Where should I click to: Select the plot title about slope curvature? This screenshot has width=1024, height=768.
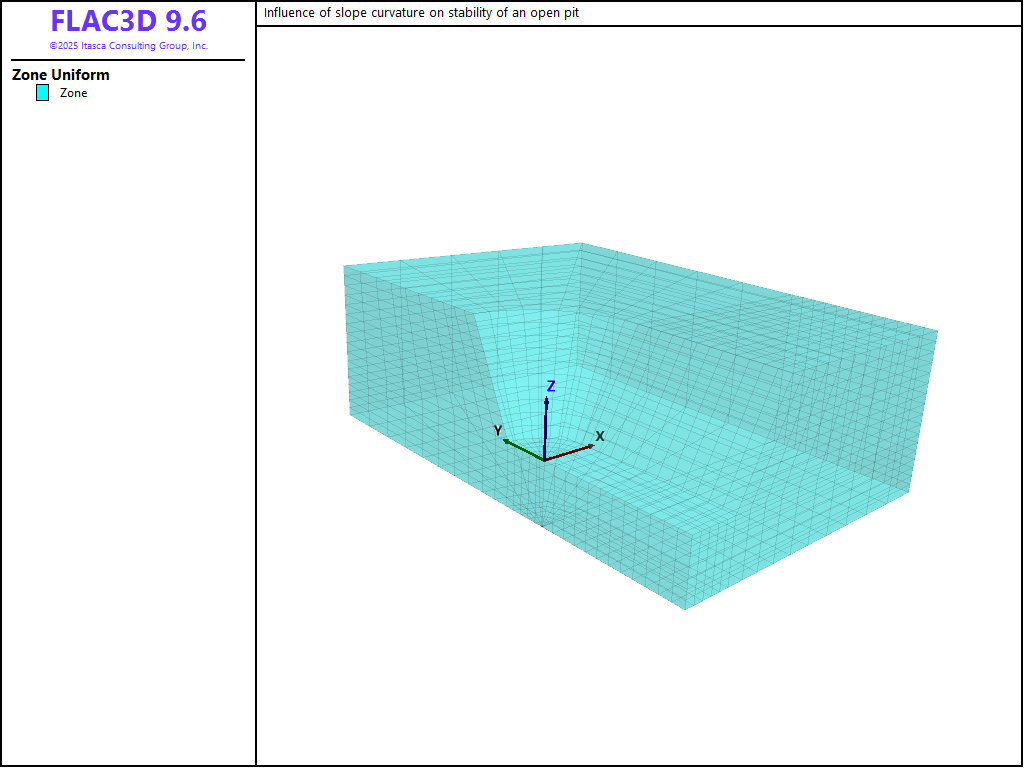421,13
